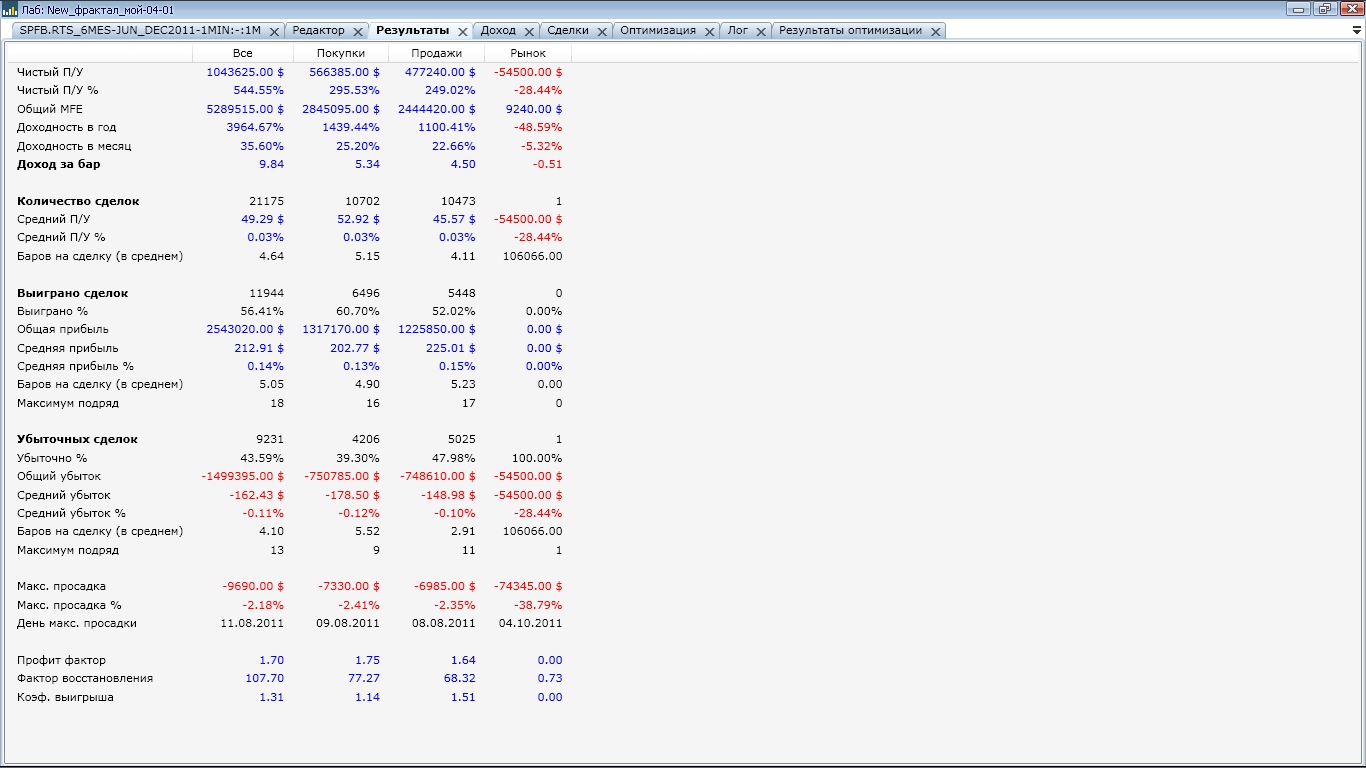This screenshot has height=768, width=1366.
Task: Show the Лог tab
Action: point(737,31)
